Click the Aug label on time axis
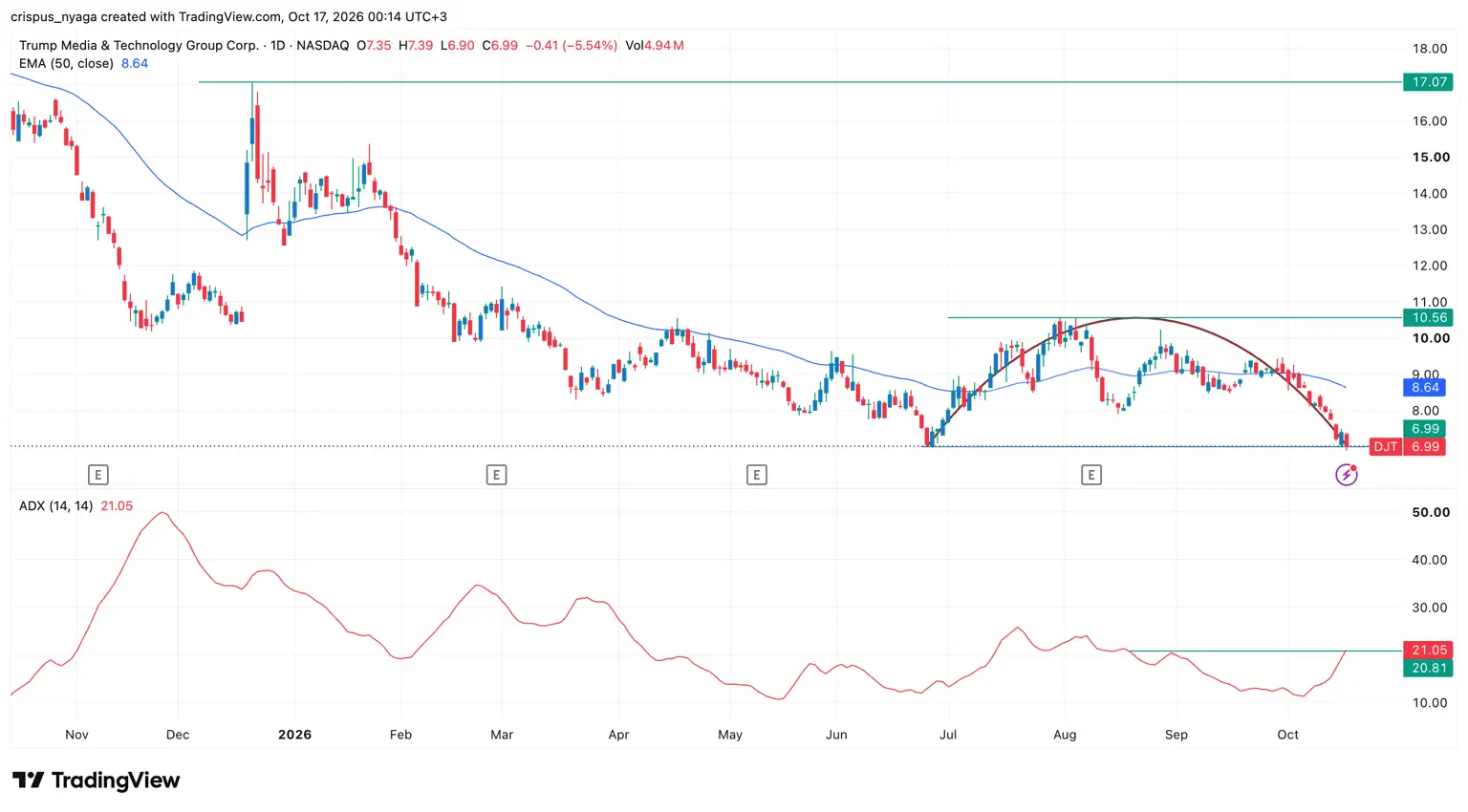 click(1065, 735)
